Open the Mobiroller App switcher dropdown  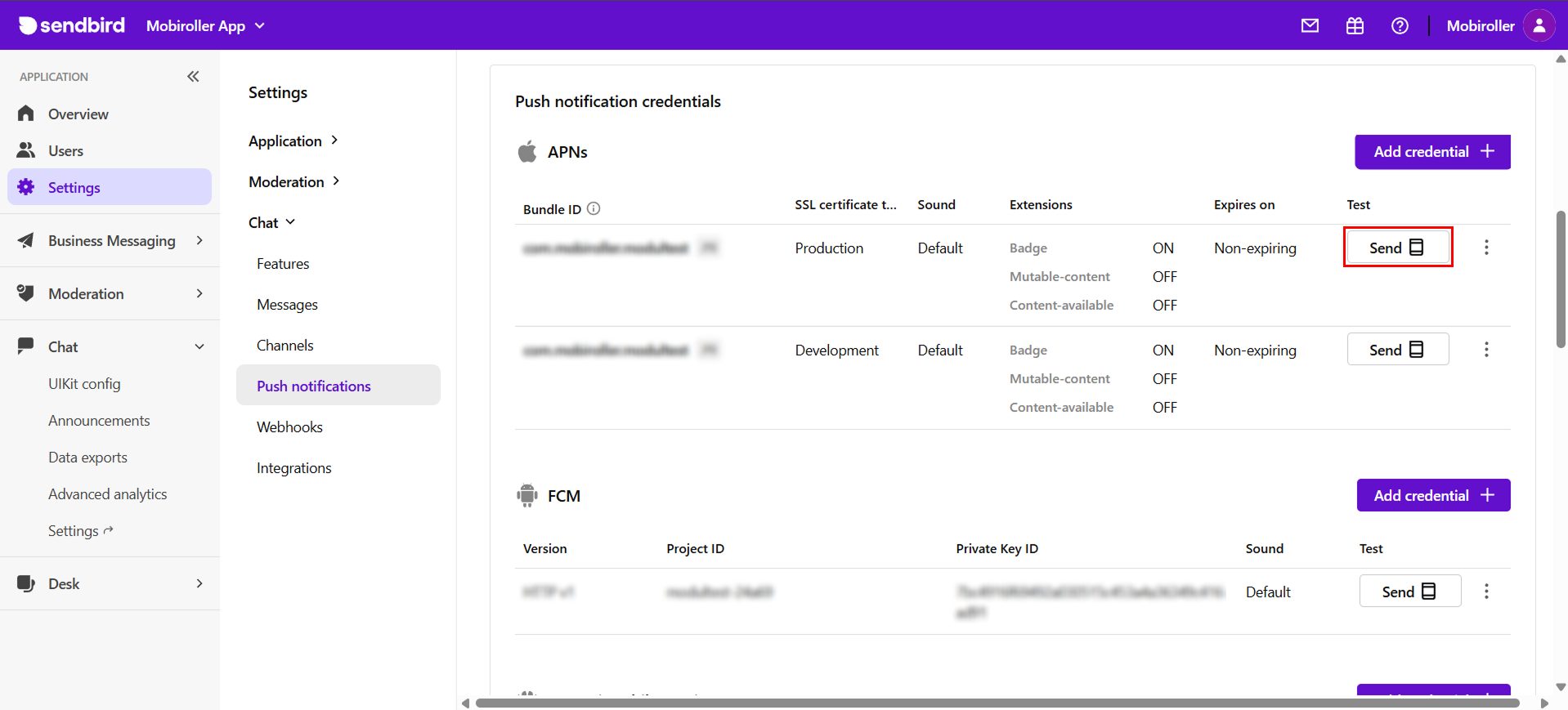coord(205,25)
